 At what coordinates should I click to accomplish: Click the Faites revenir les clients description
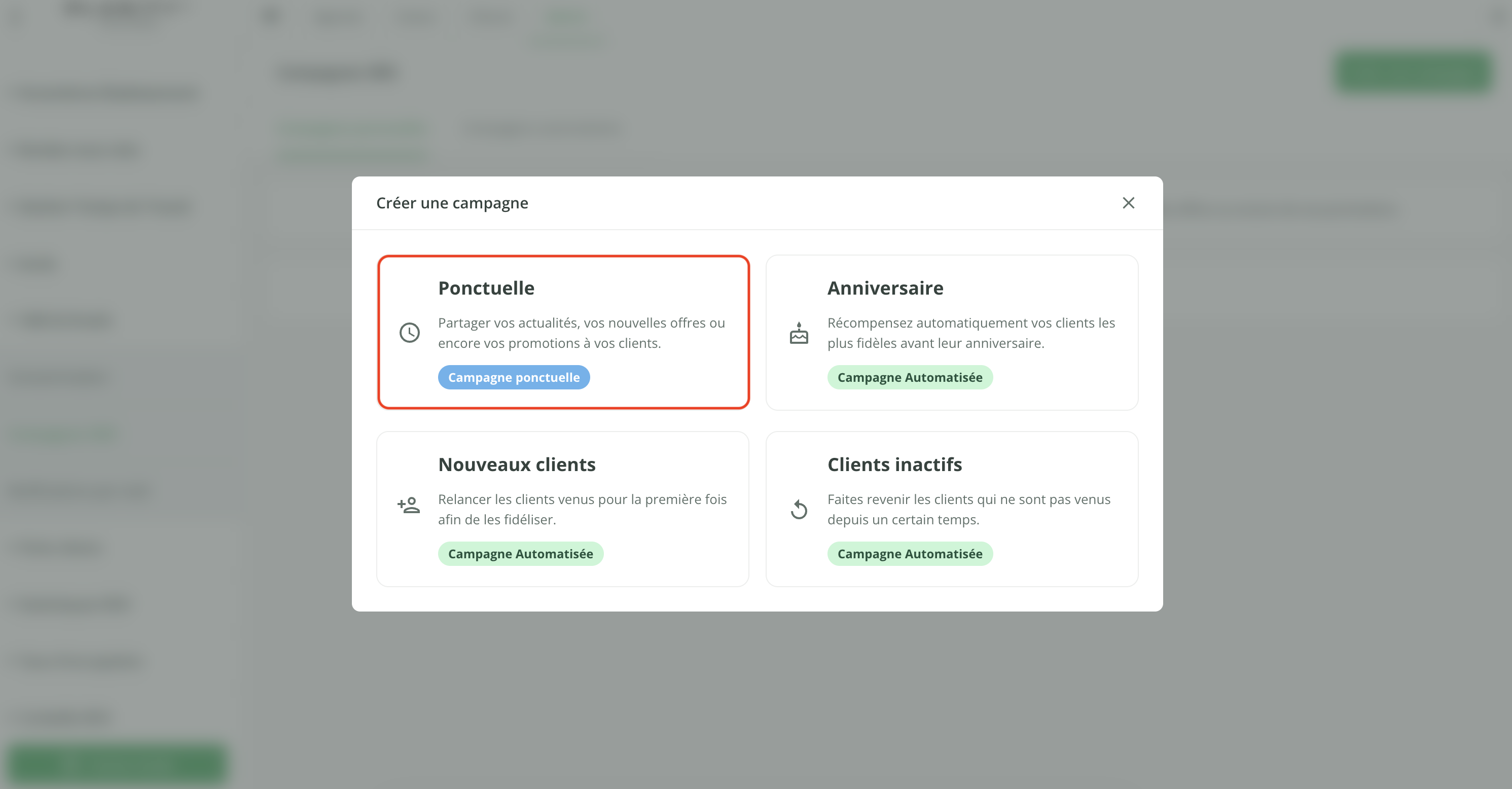point(968,509)
